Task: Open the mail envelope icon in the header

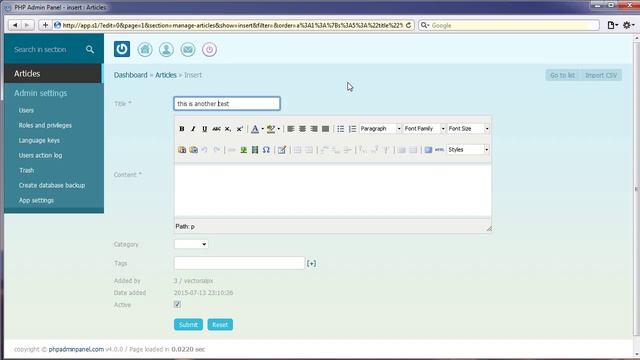Action: 188,49
